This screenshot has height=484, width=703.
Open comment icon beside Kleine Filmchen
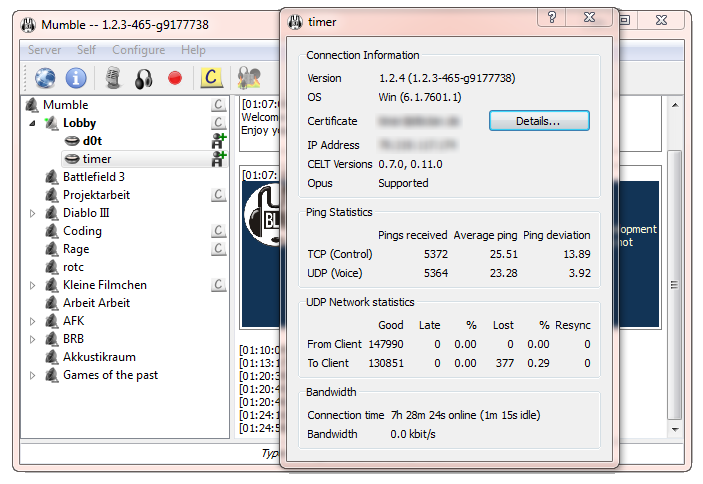pyautogui.click(x=218, y=285)
